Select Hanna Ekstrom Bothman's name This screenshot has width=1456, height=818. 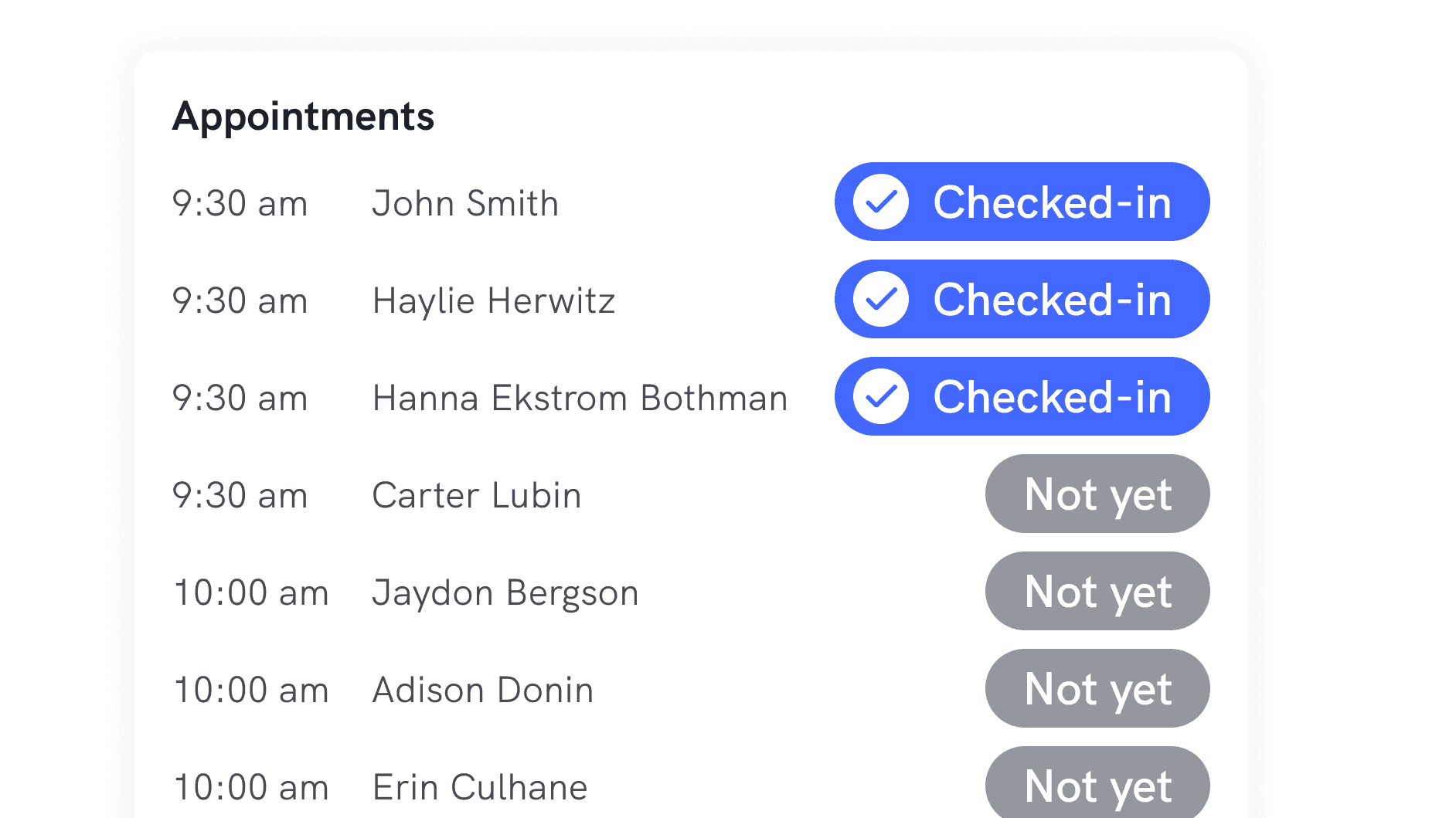coord(580,399)
